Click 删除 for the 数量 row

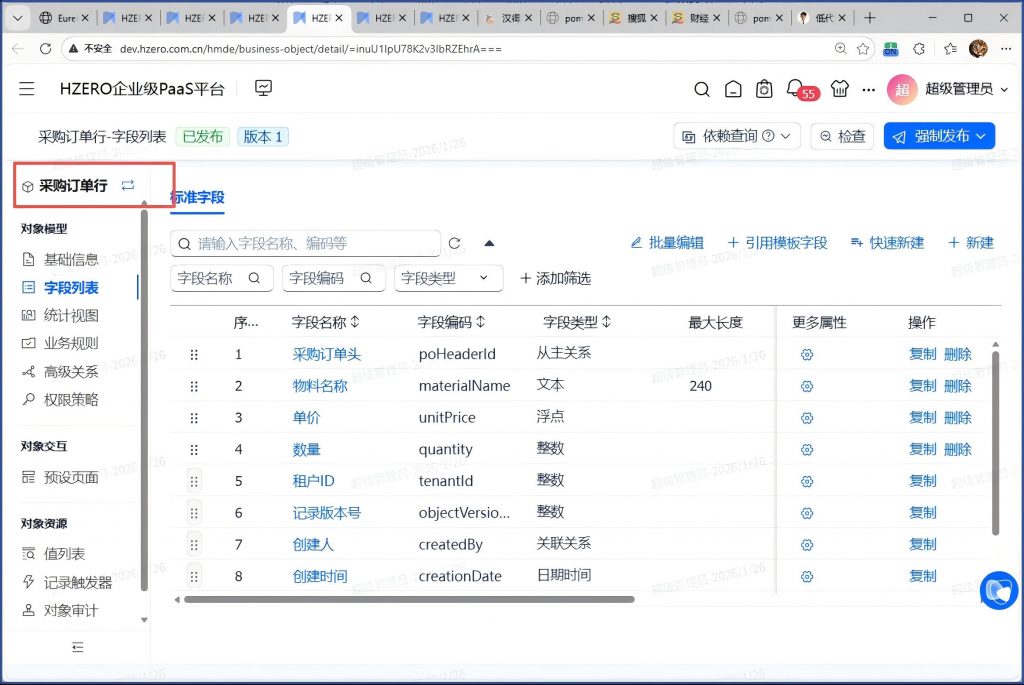pyautogui.click(x=957, y=449)
